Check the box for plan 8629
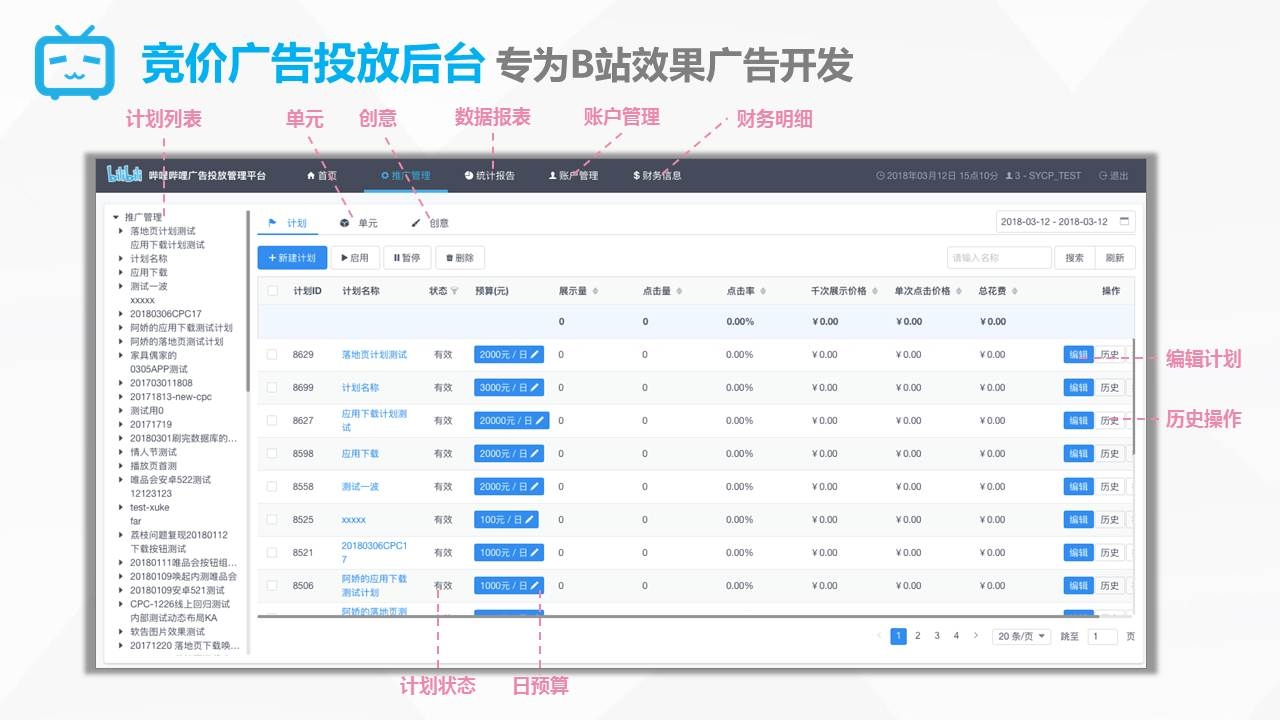The height and width of the screenshot is (720, 1280). tap(272, 355)
